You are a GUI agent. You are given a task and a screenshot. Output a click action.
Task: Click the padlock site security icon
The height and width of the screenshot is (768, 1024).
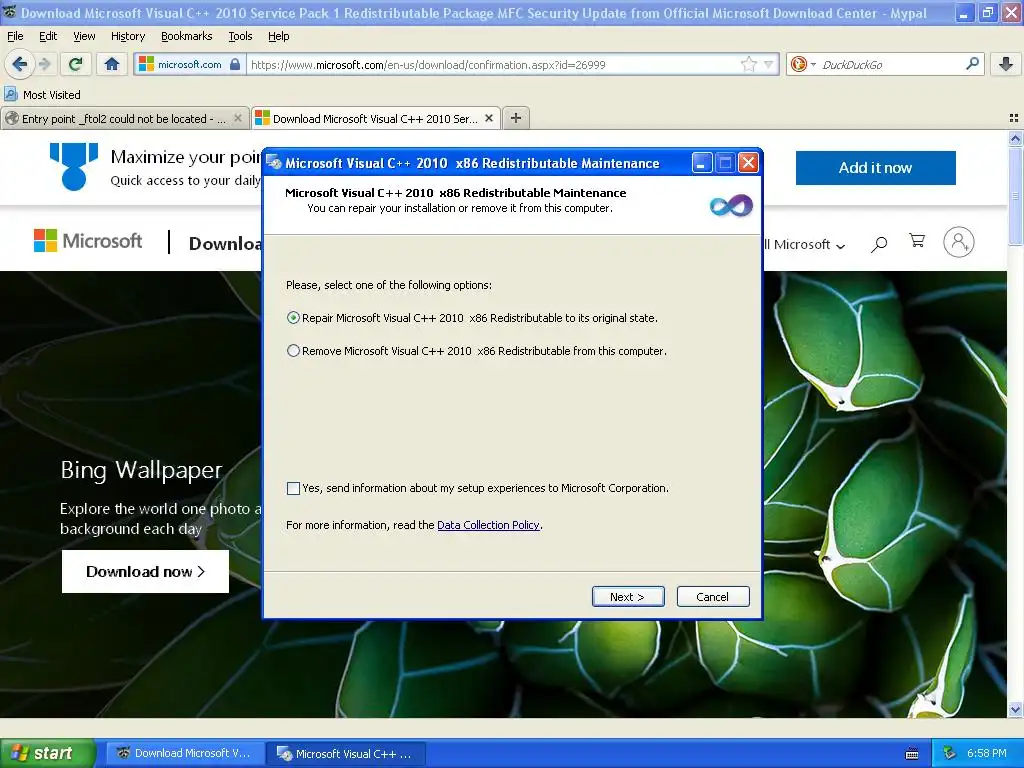pyautogui.click(x=235, y=64)
